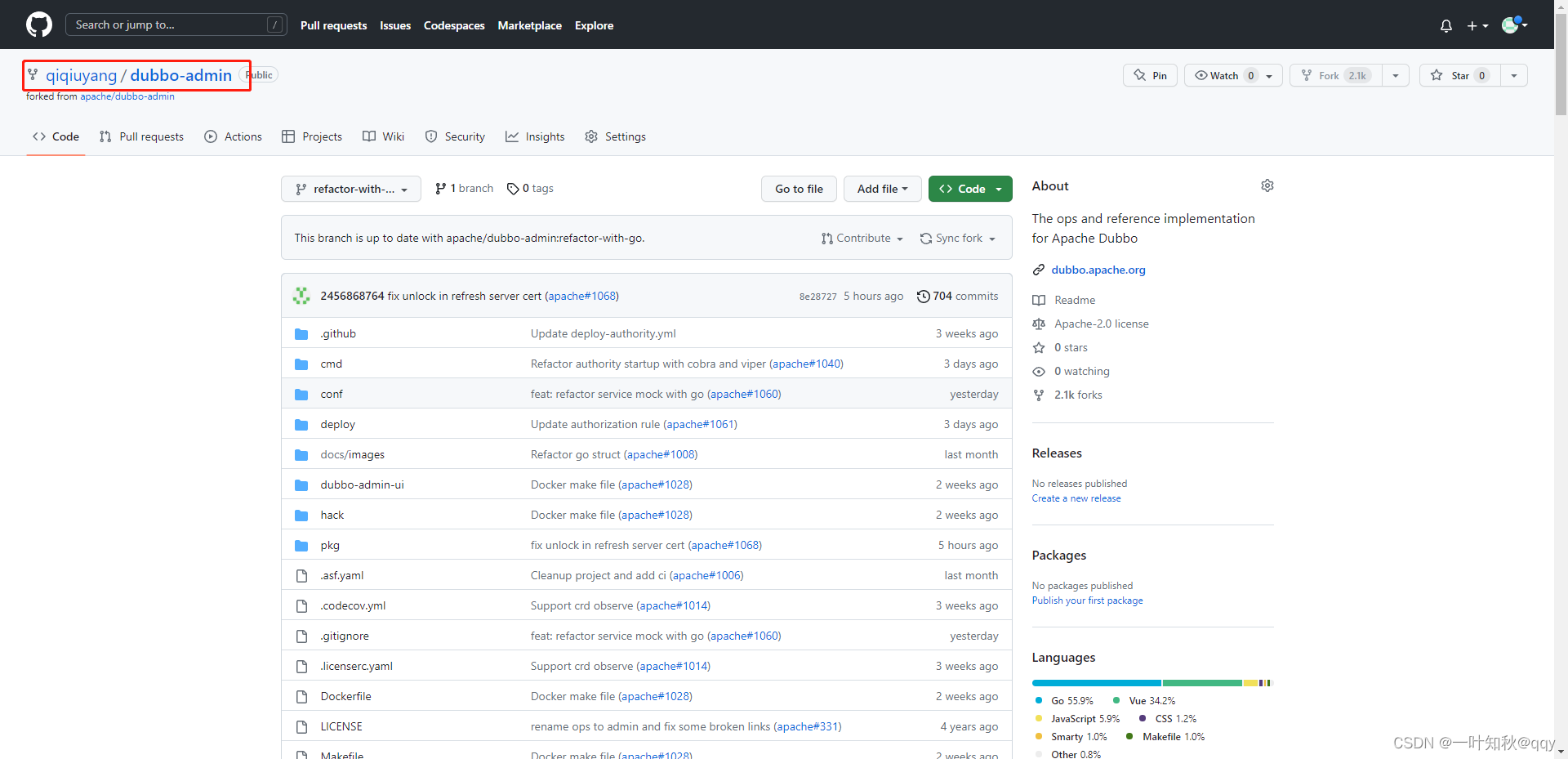1568x759 pixels.
Task: Open the conf folder icon
Action: point(301,395)
